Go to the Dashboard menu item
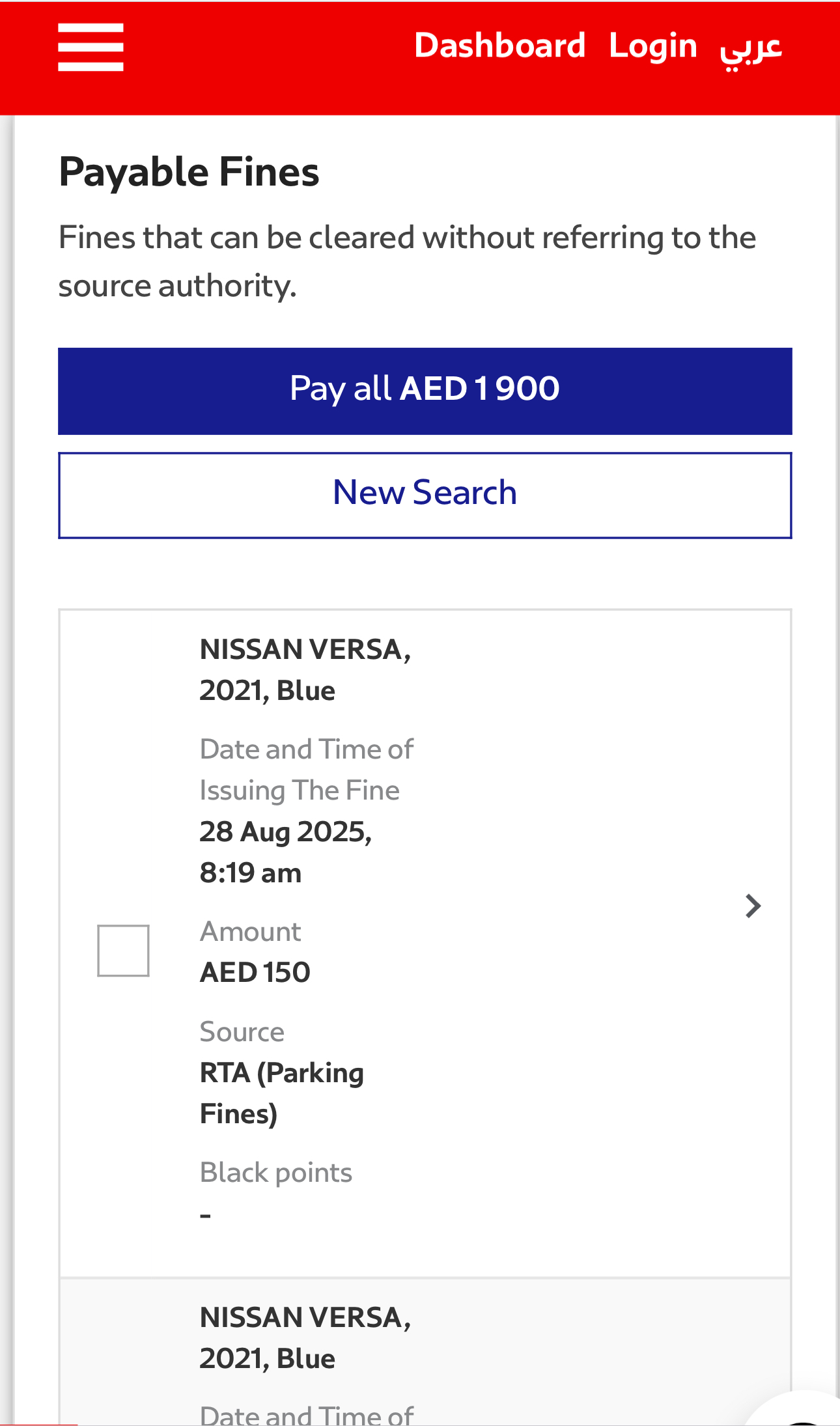The width and height of the screenshot is (840, 1426). [499, 46]
